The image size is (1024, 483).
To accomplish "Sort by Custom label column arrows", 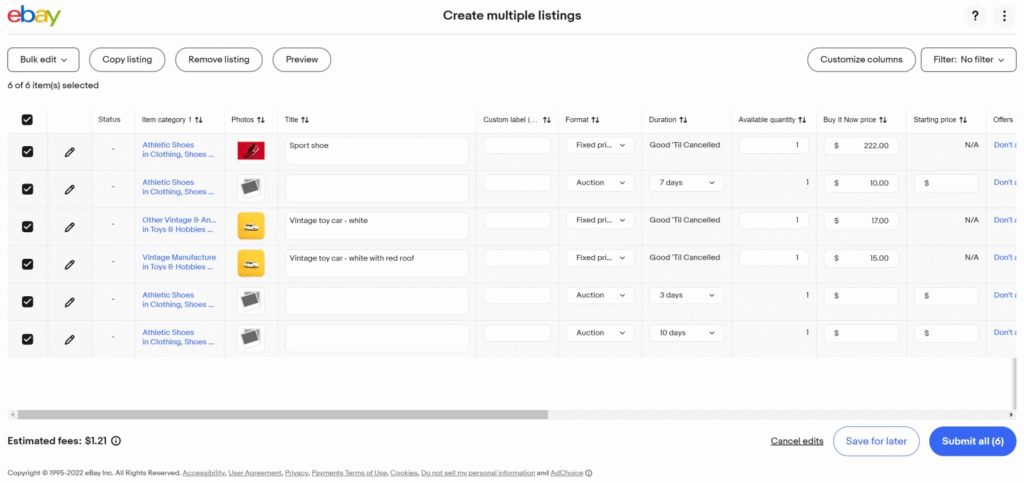I will point(547,120).
